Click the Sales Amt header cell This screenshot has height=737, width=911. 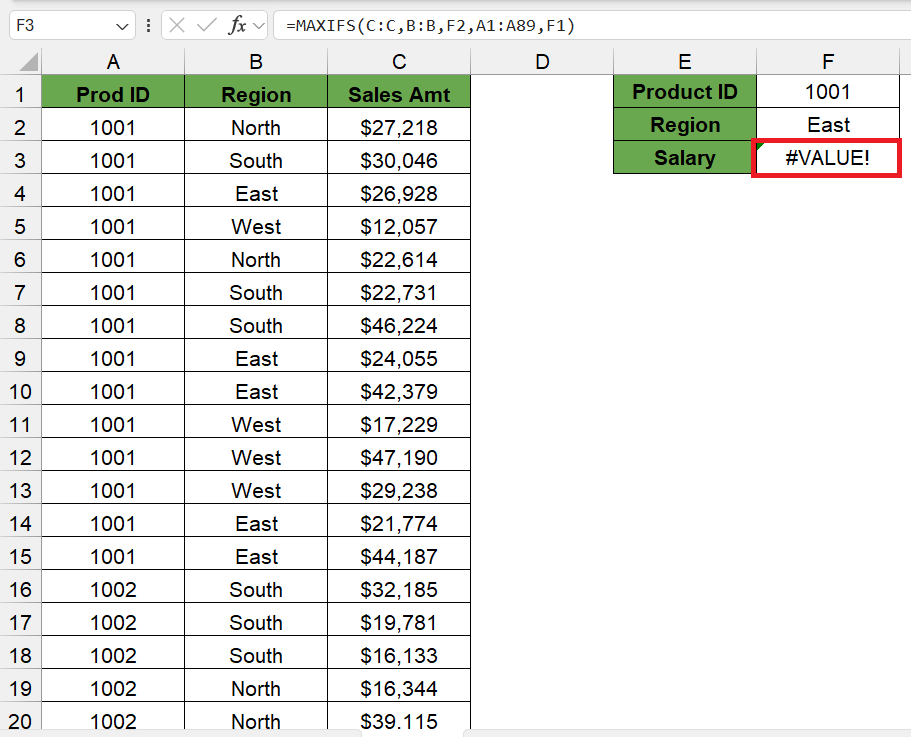tap(399, 92)
